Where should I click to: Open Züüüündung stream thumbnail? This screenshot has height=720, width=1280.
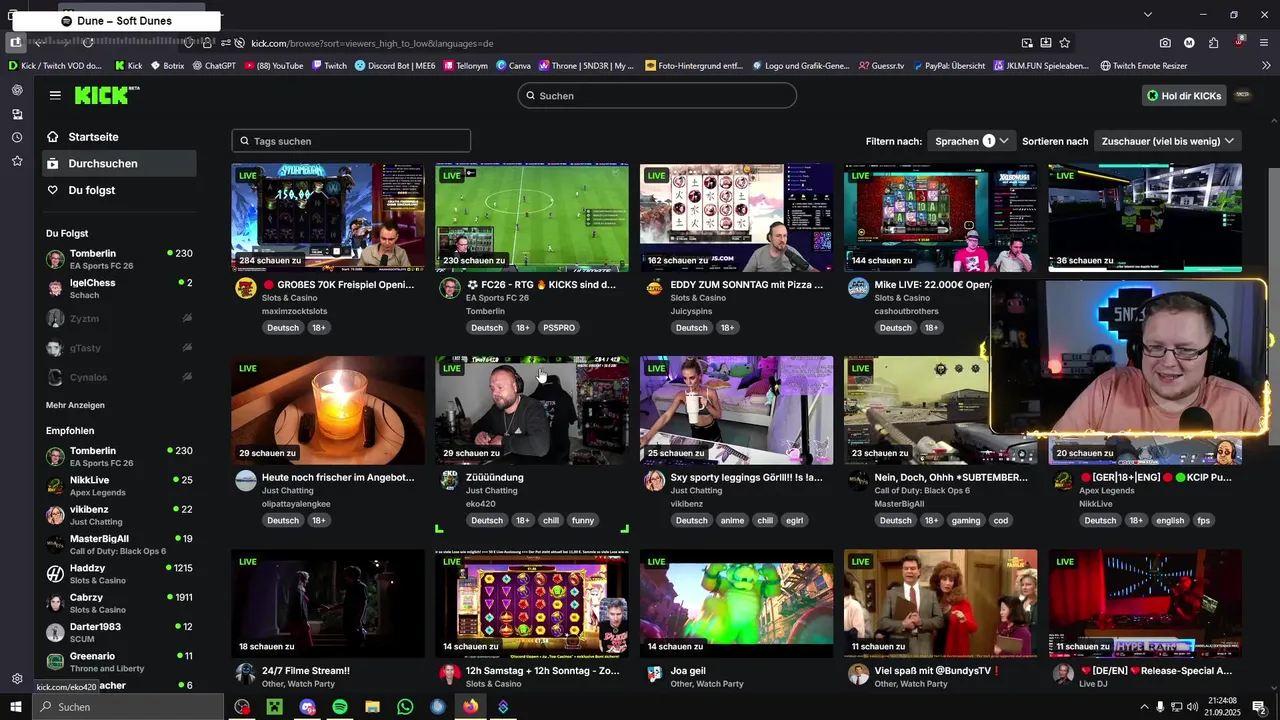(532, 410)
